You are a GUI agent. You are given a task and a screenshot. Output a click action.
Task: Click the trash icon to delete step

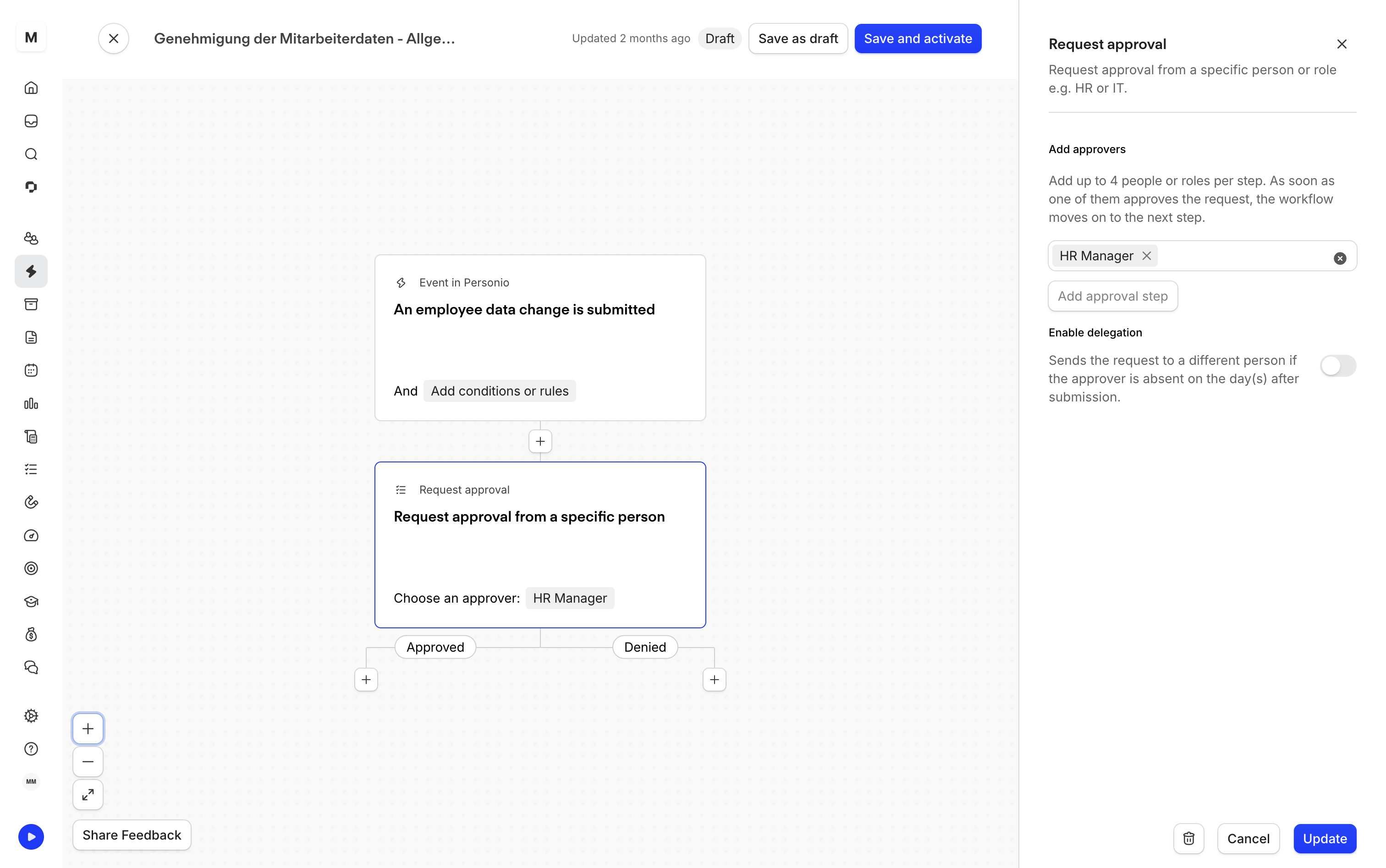[1188, 839]
